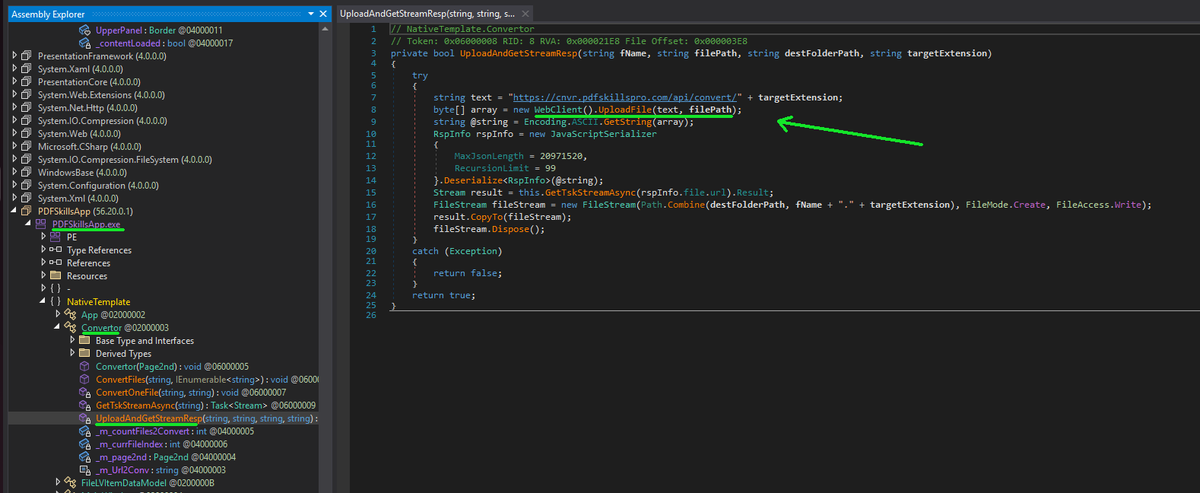Expand the App @02000002 class
Screen dimensions: 1200x493
click(x=58, y=314)
